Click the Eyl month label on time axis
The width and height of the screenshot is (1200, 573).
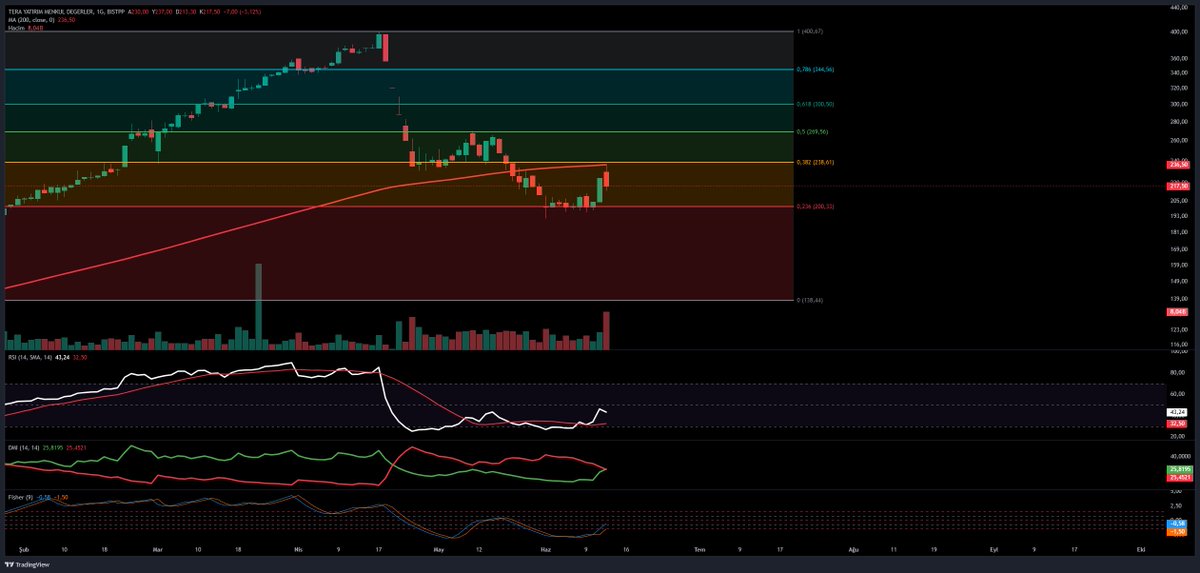[x=994, y=549]
